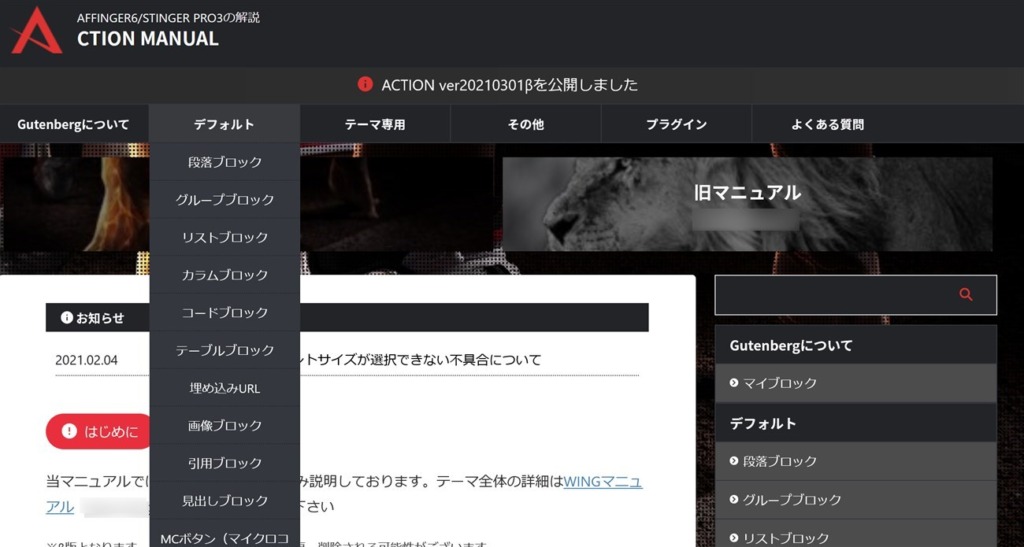Open the 'プラグイン' navigation menu
Screen dimensions: 1024x547
tap(677, 124)
